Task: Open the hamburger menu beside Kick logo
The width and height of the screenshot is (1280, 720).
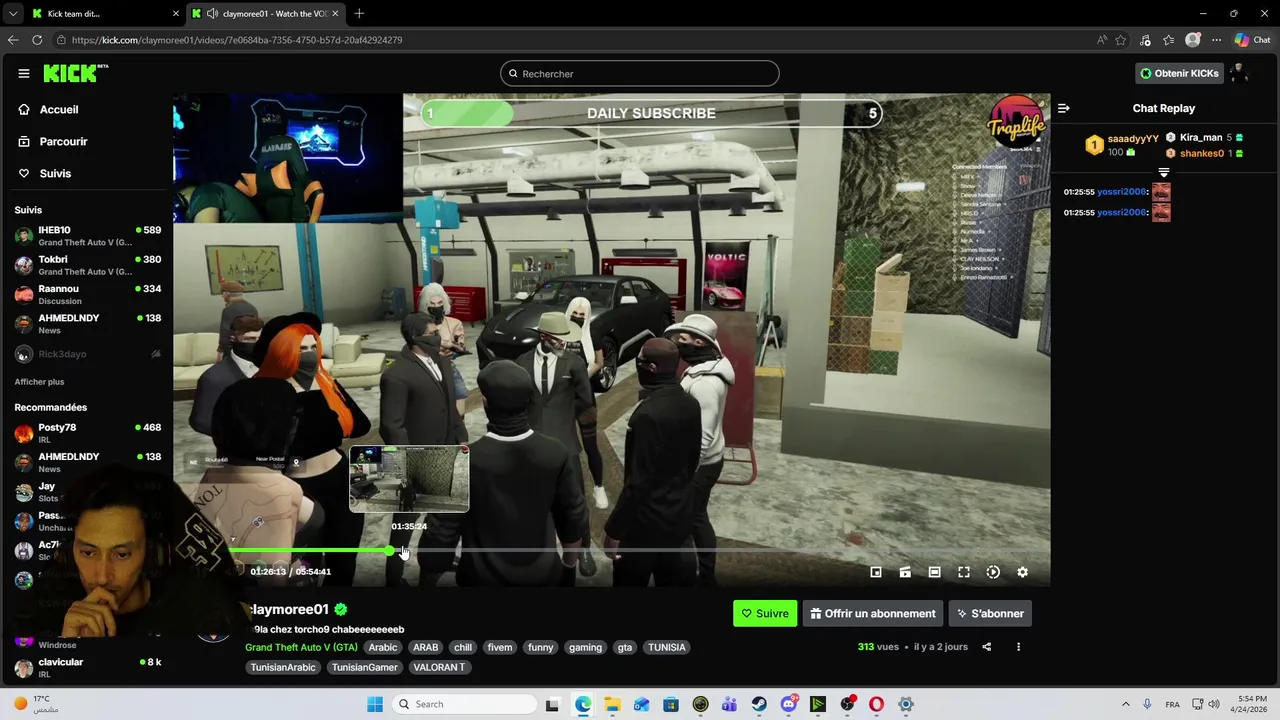Action: coord(24,73)
